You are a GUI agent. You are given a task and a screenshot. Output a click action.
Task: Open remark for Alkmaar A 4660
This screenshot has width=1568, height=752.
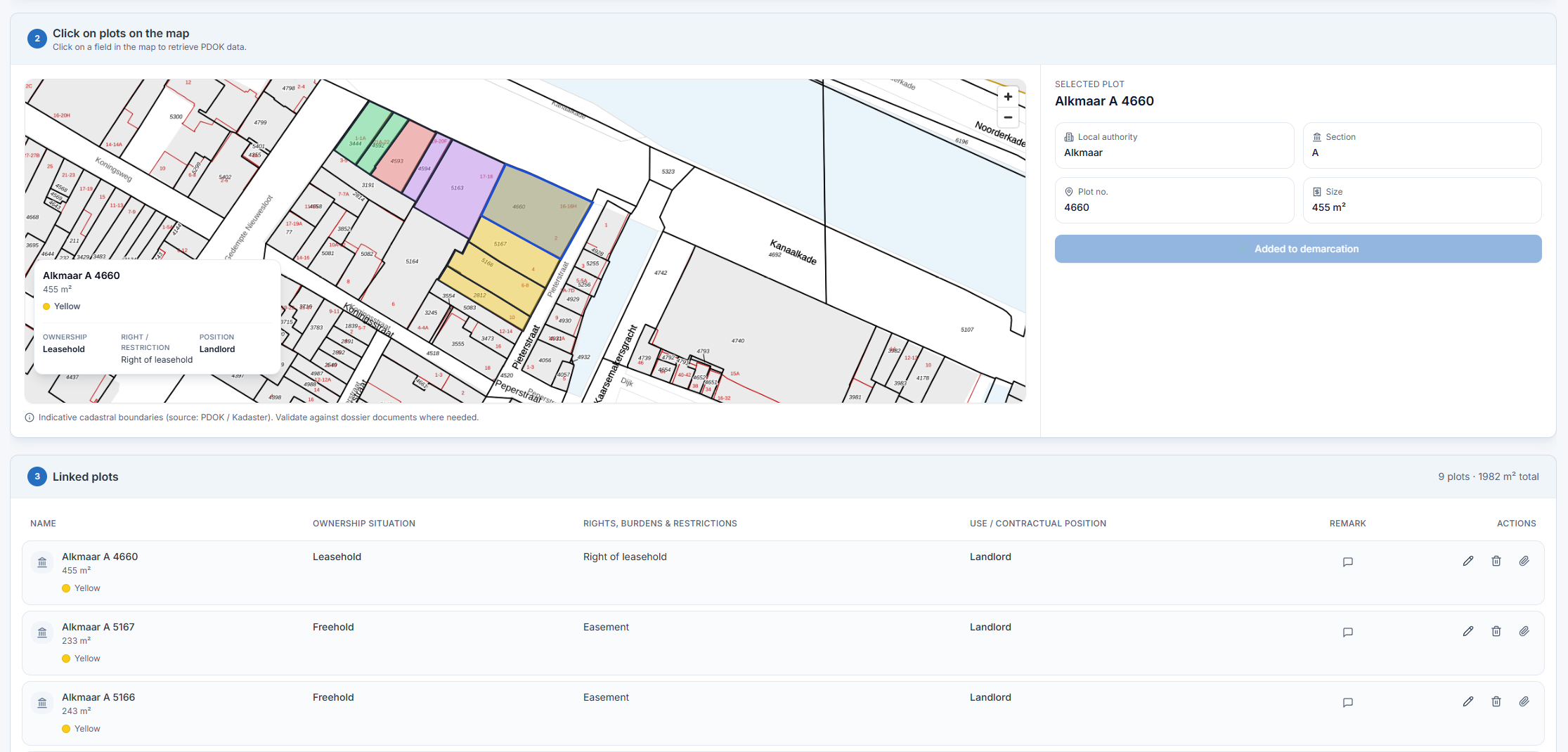[1348, 562]
